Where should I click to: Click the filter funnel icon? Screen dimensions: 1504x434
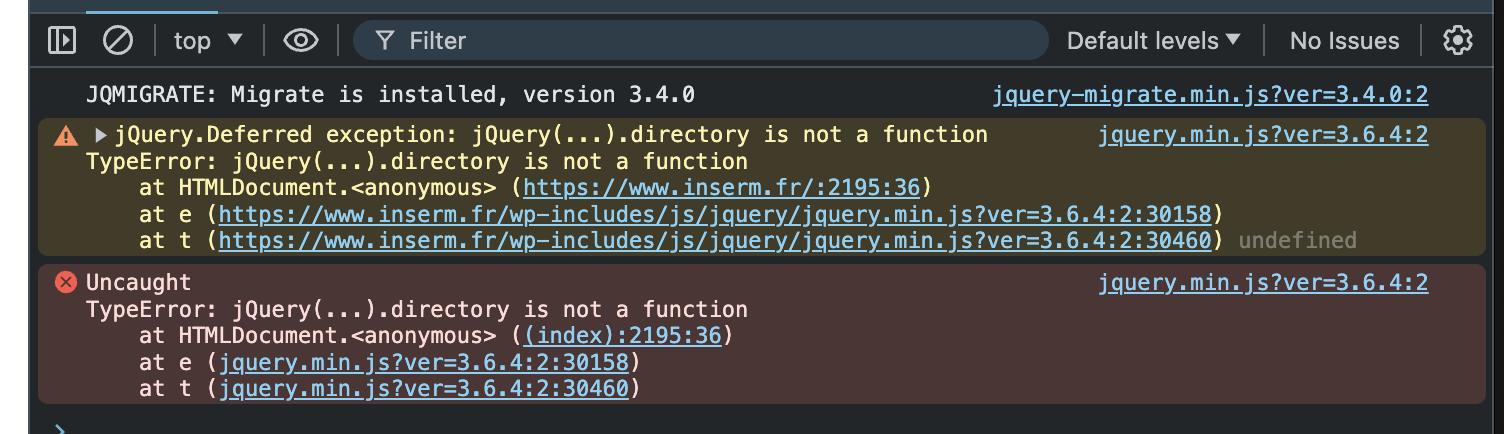[x=384, y=41]
